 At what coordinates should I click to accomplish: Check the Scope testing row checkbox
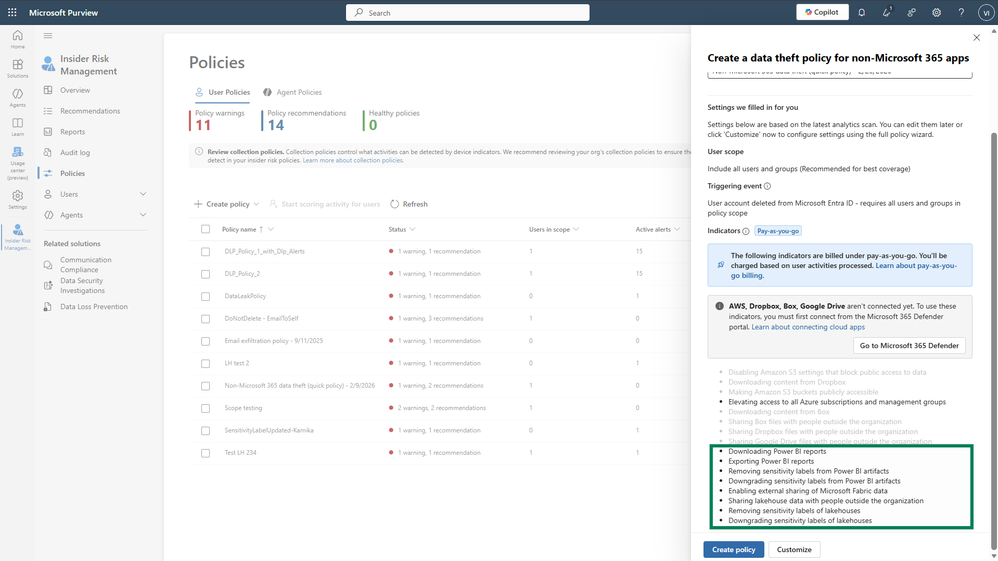[205, 408]
